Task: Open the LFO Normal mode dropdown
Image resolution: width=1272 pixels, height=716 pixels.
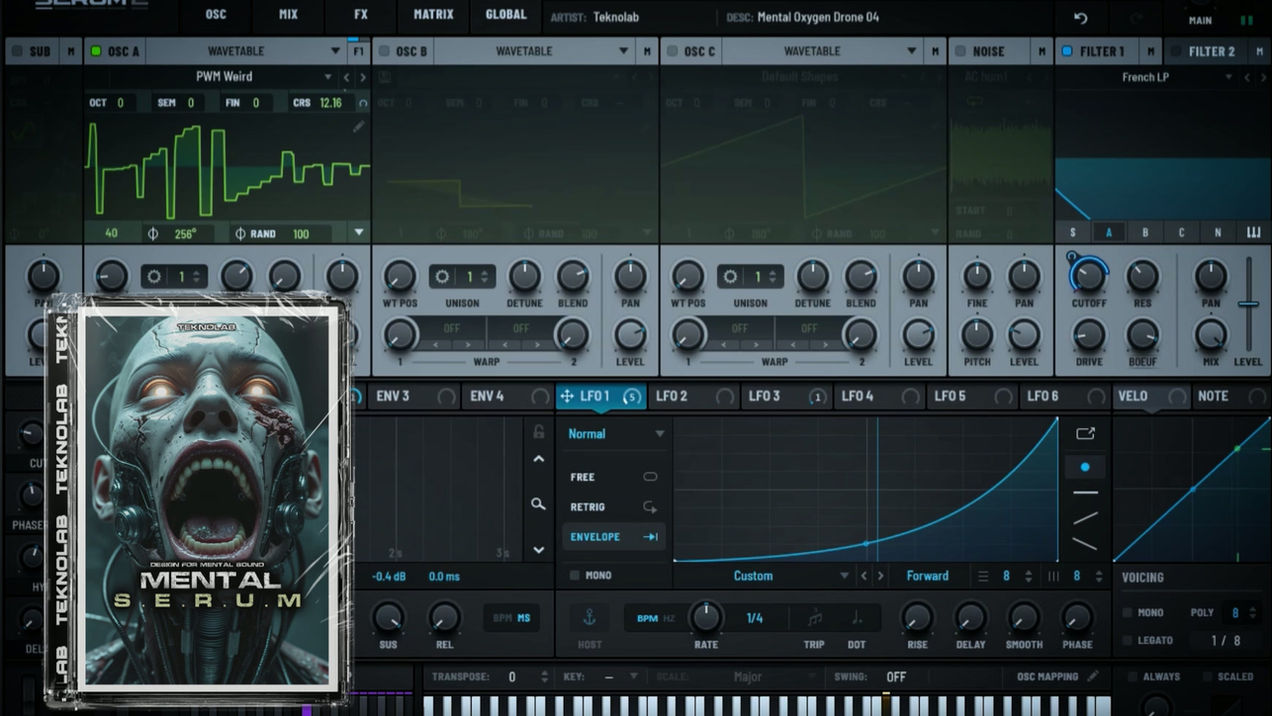Action: (x=616, y=434)
